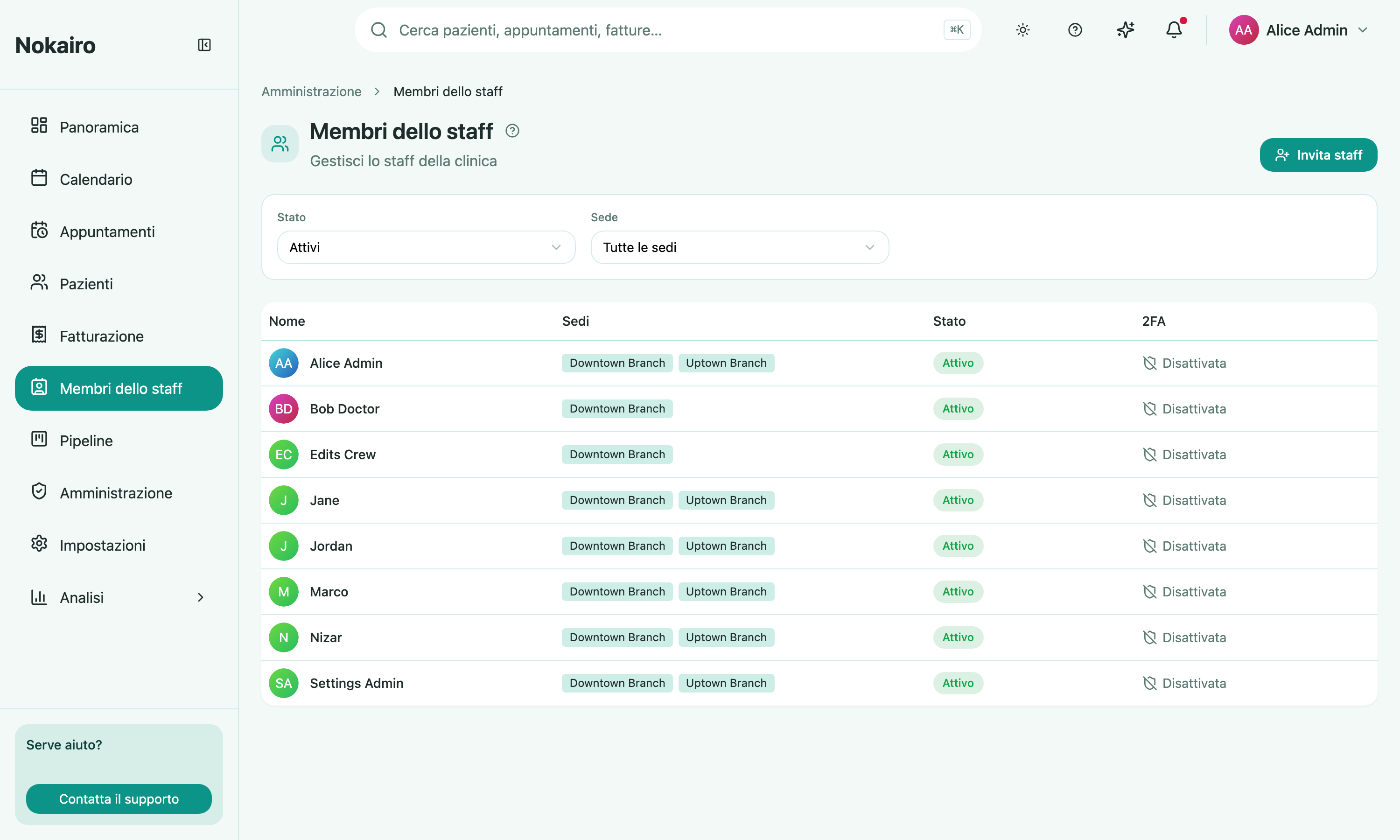
Task: Click the J avatar in Jordan row
Action: point(284,546)
